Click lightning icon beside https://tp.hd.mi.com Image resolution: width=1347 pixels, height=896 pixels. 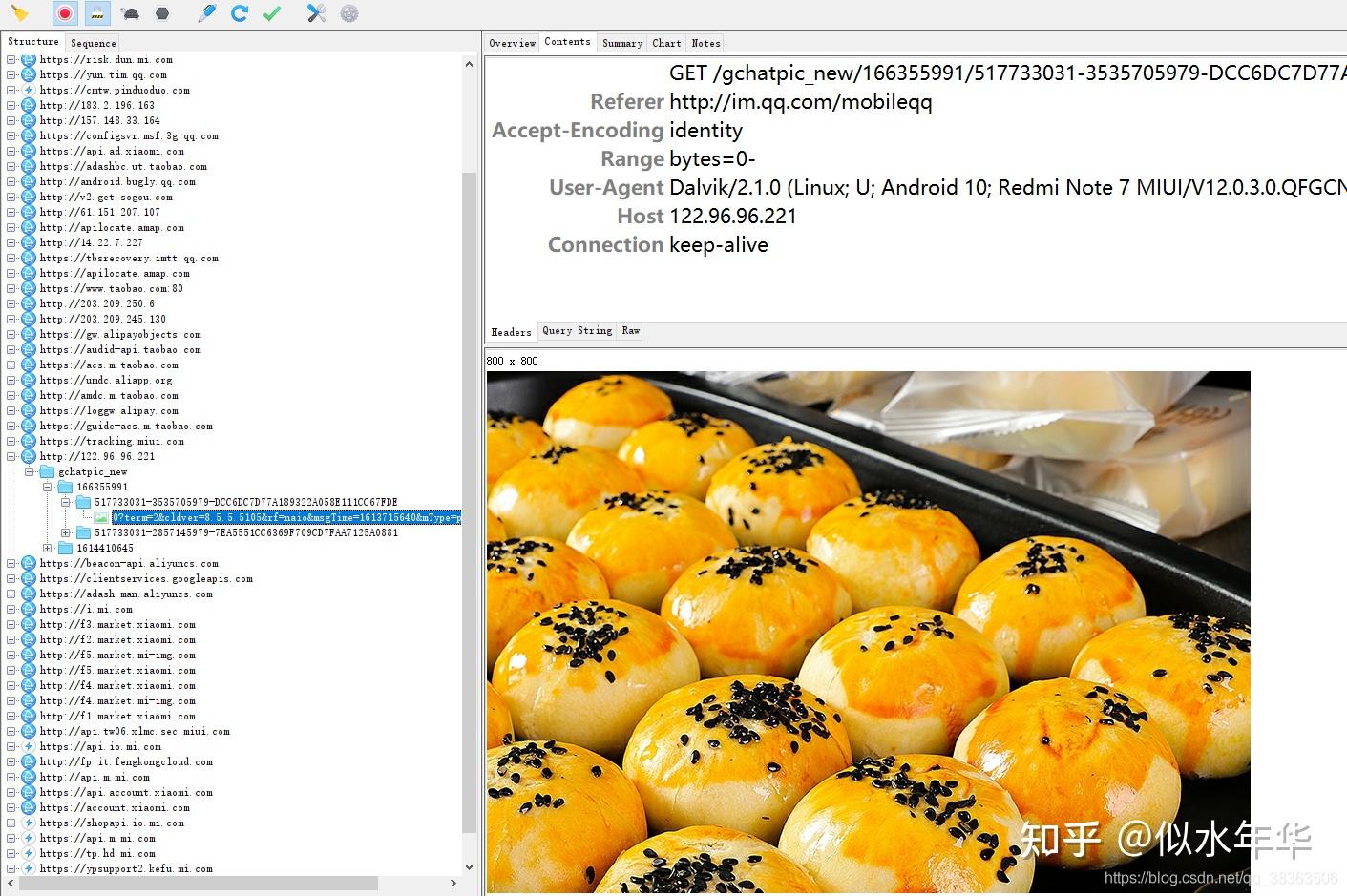click(29, 853)
